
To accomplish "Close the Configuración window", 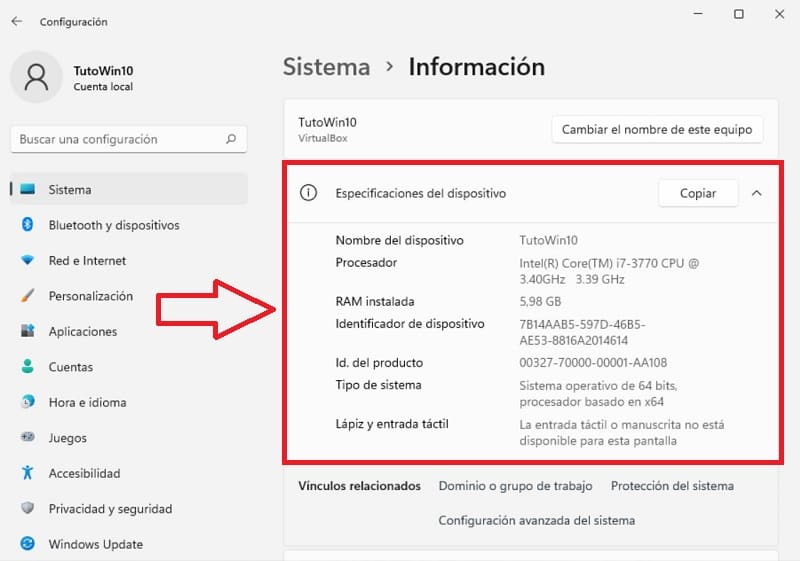I will pos(779,14).
